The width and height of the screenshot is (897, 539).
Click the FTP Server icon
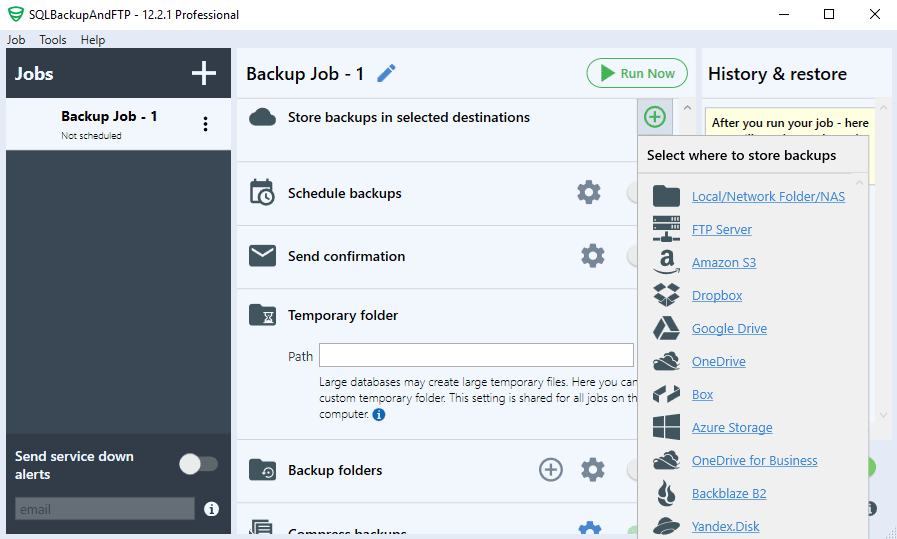[x=666, y=229]
